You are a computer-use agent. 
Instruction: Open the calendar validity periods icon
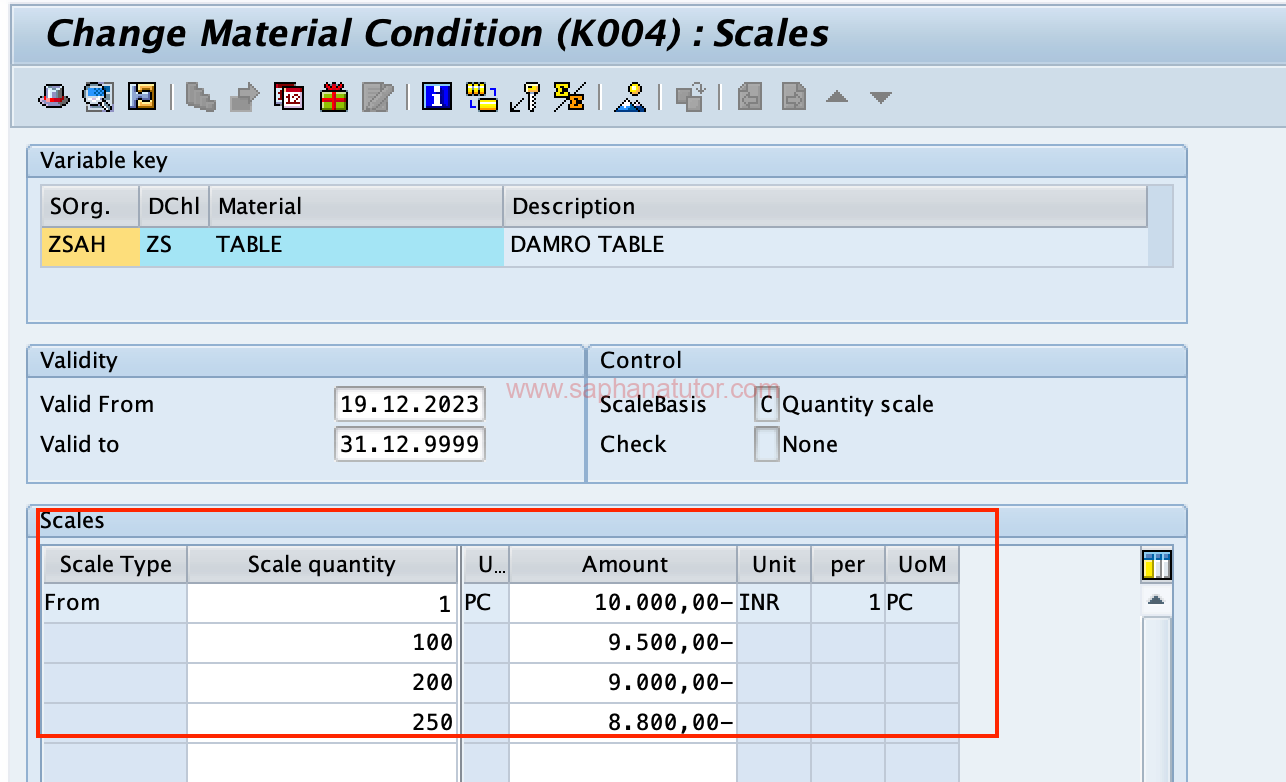click(289, 97)
